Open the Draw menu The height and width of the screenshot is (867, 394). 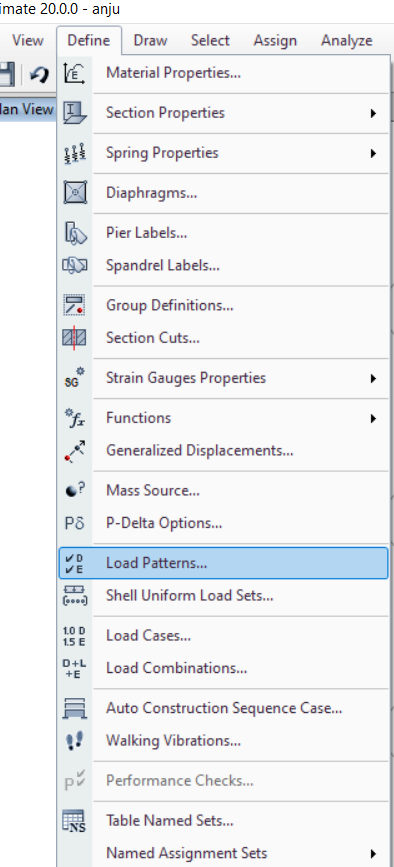click(150, 40)
